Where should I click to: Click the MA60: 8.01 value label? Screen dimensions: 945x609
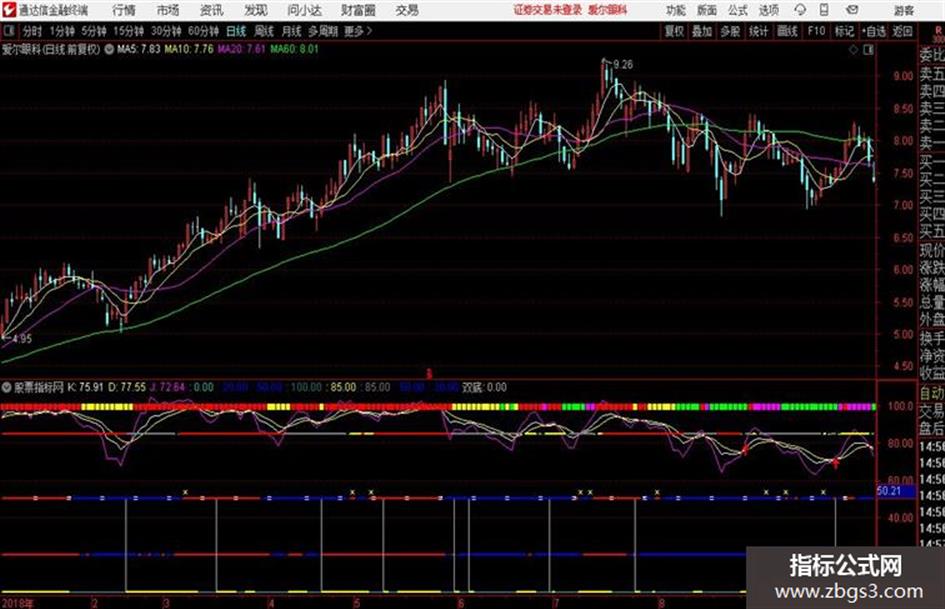(294, 49)
